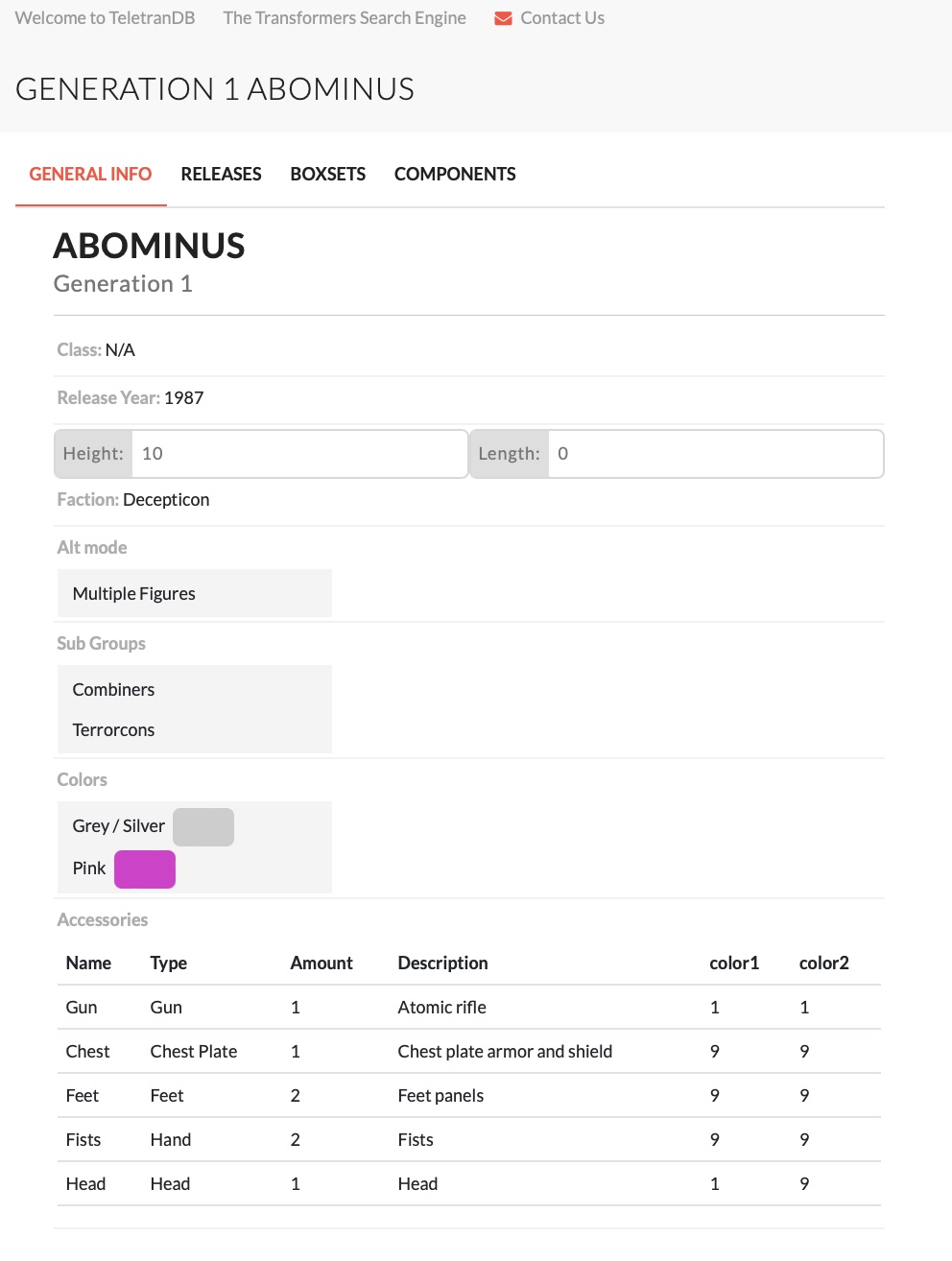Image resolution: width=952 pixels, height=1261 pixels.
Task: Click the Feet panels accessory row
Action: point(440,1096)
